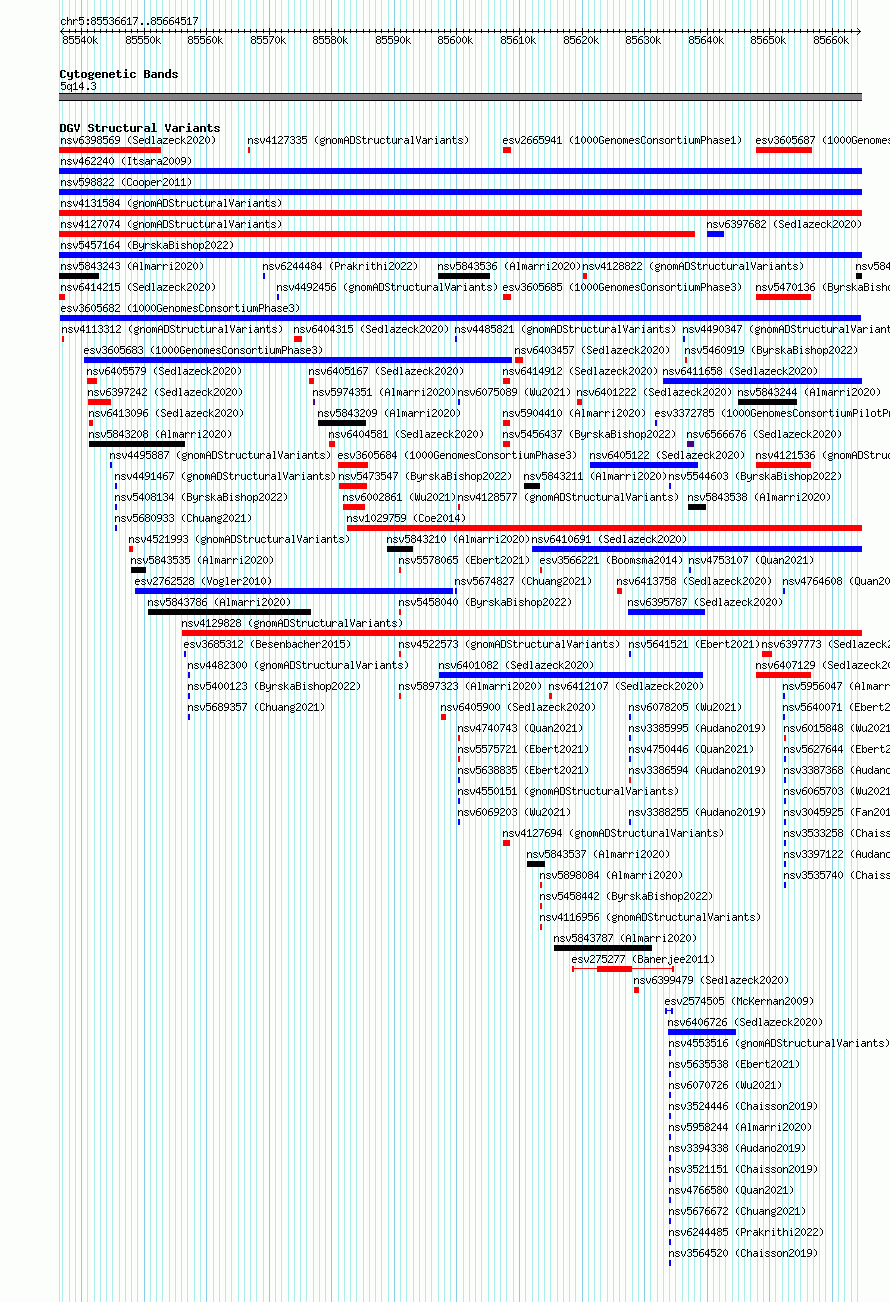Viewport: 890px width, 1302px height.
Task: Click the 85600k ruler tick label
Action: click(455, 40)
